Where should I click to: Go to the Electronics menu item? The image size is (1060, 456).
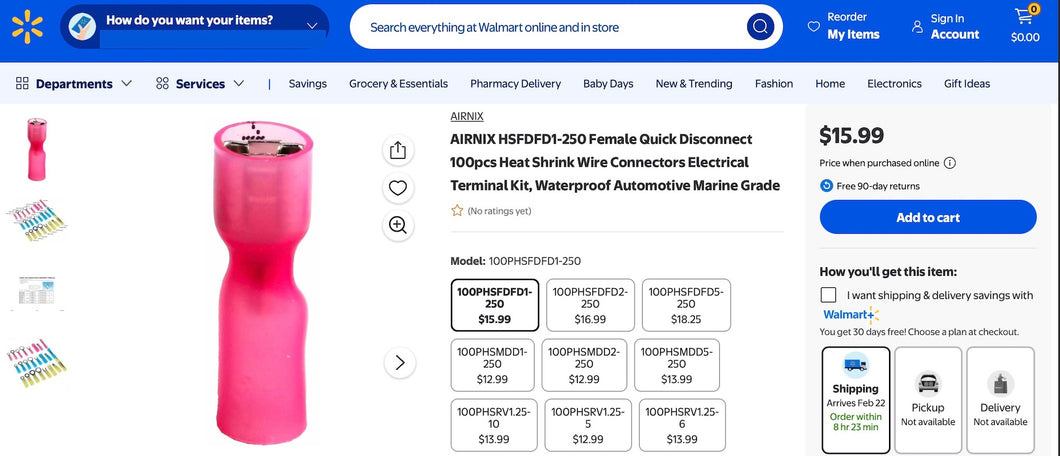(x=894, y=84)
